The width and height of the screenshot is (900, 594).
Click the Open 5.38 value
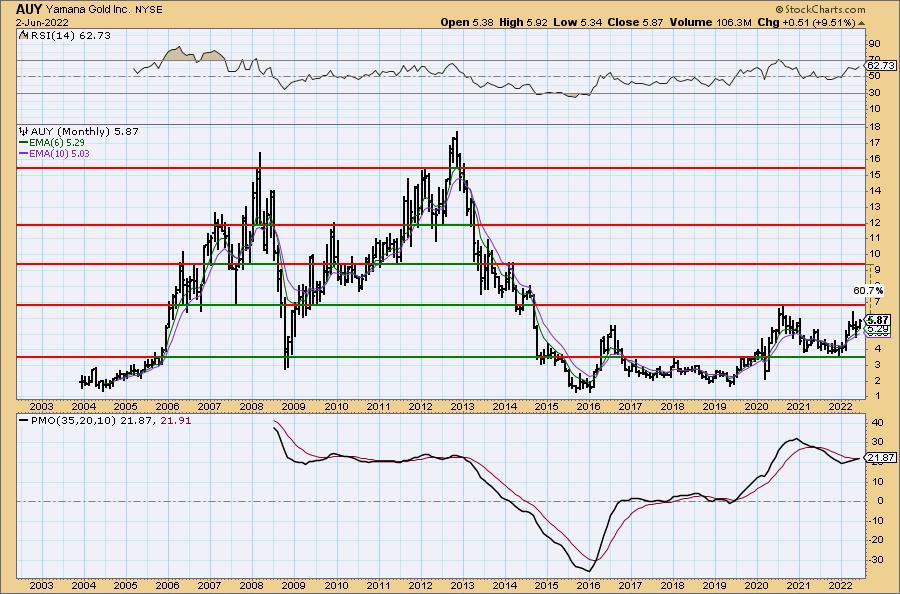(x=465, y=22)
